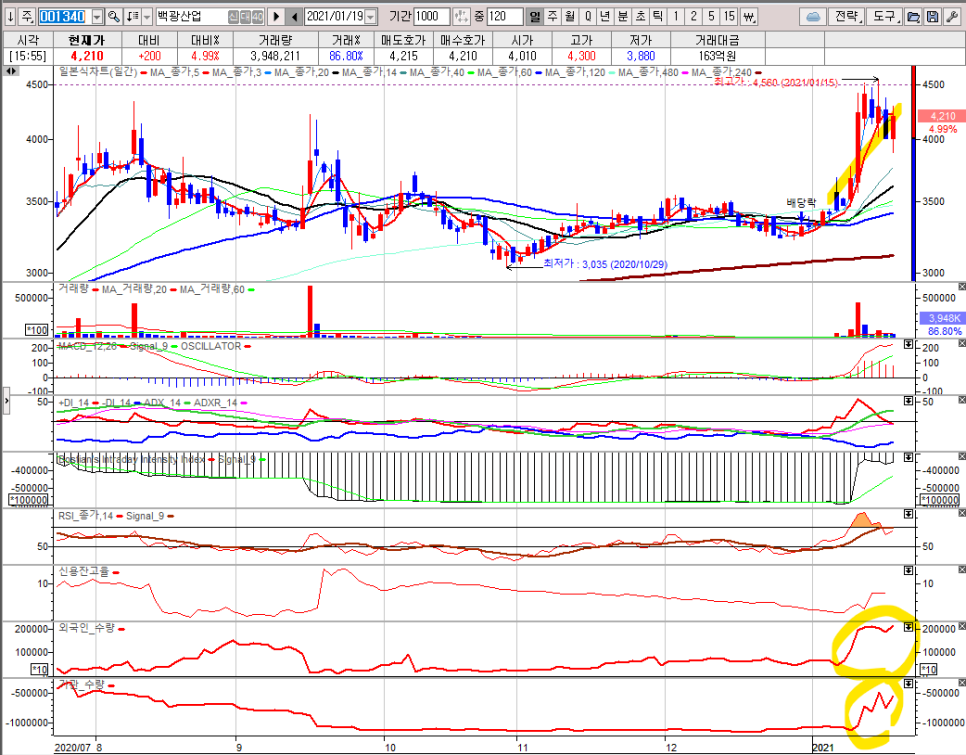Choose interval 1 button
Viewport: 966px width, 755px height.
[x=676, y=16]
